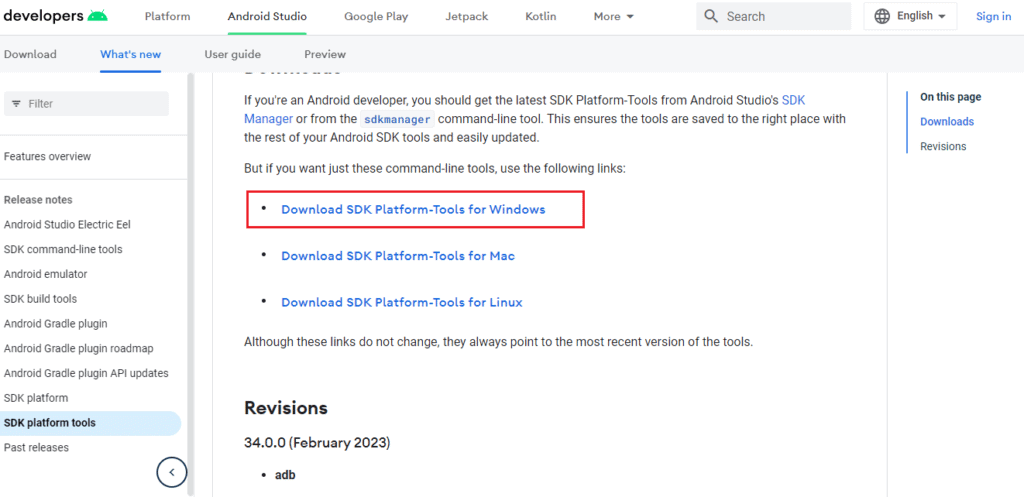Click Download SDK Platform-Tools for Mac
The height and width of the screenshot is (497, 1024).
click(398, 256)
